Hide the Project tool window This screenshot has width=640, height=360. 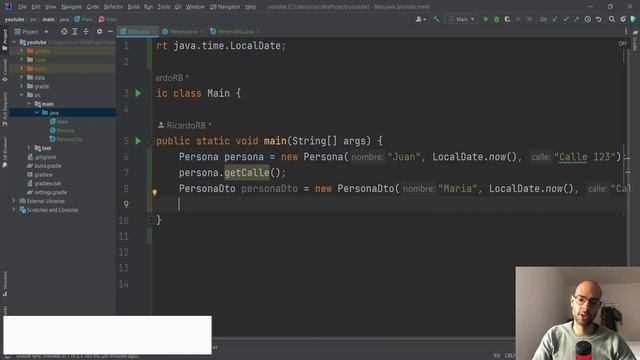pyautogui.click(x=110, y=31)
